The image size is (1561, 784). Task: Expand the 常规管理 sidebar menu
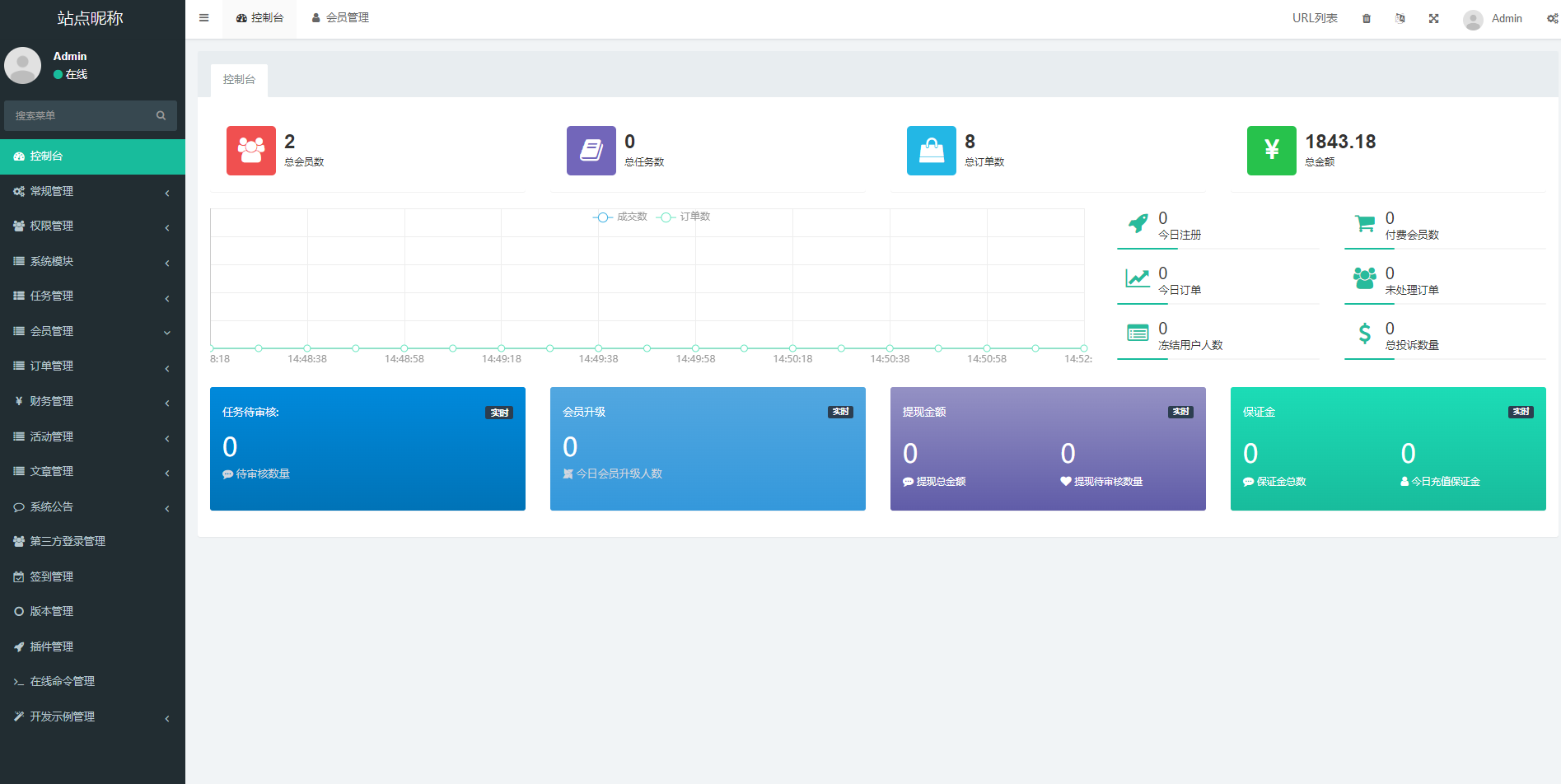pos(92,191)
